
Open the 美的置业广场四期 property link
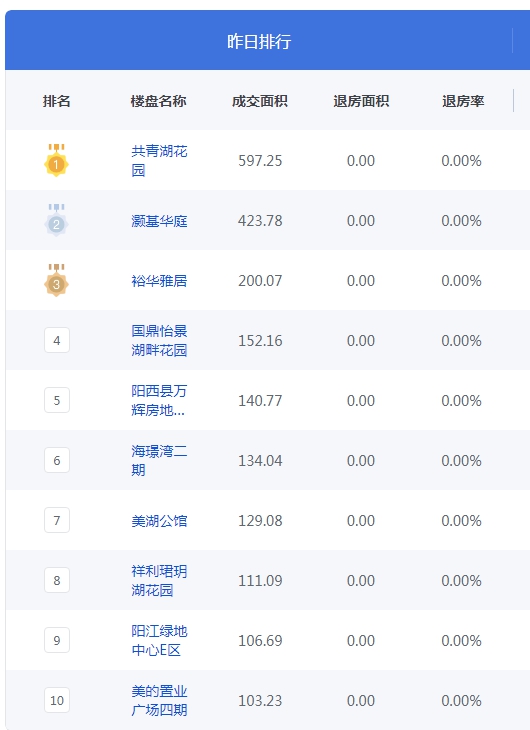pyautogui.click(x=159, y=701)
